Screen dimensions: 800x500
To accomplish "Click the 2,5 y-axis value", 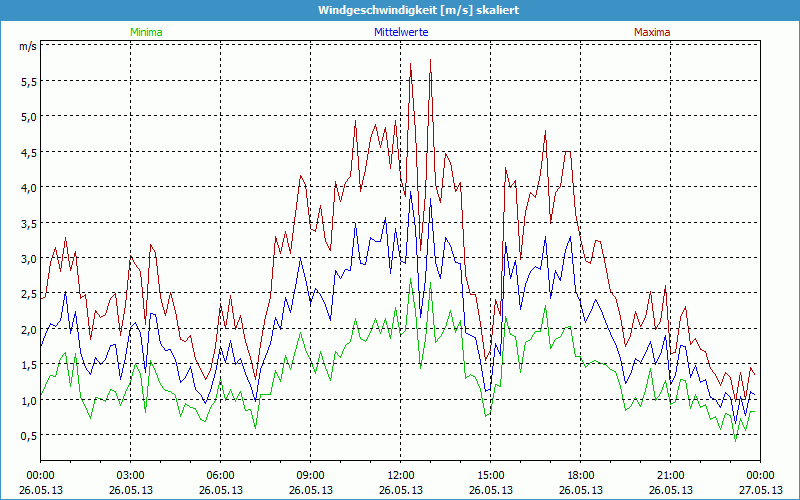I will [28, 293].
